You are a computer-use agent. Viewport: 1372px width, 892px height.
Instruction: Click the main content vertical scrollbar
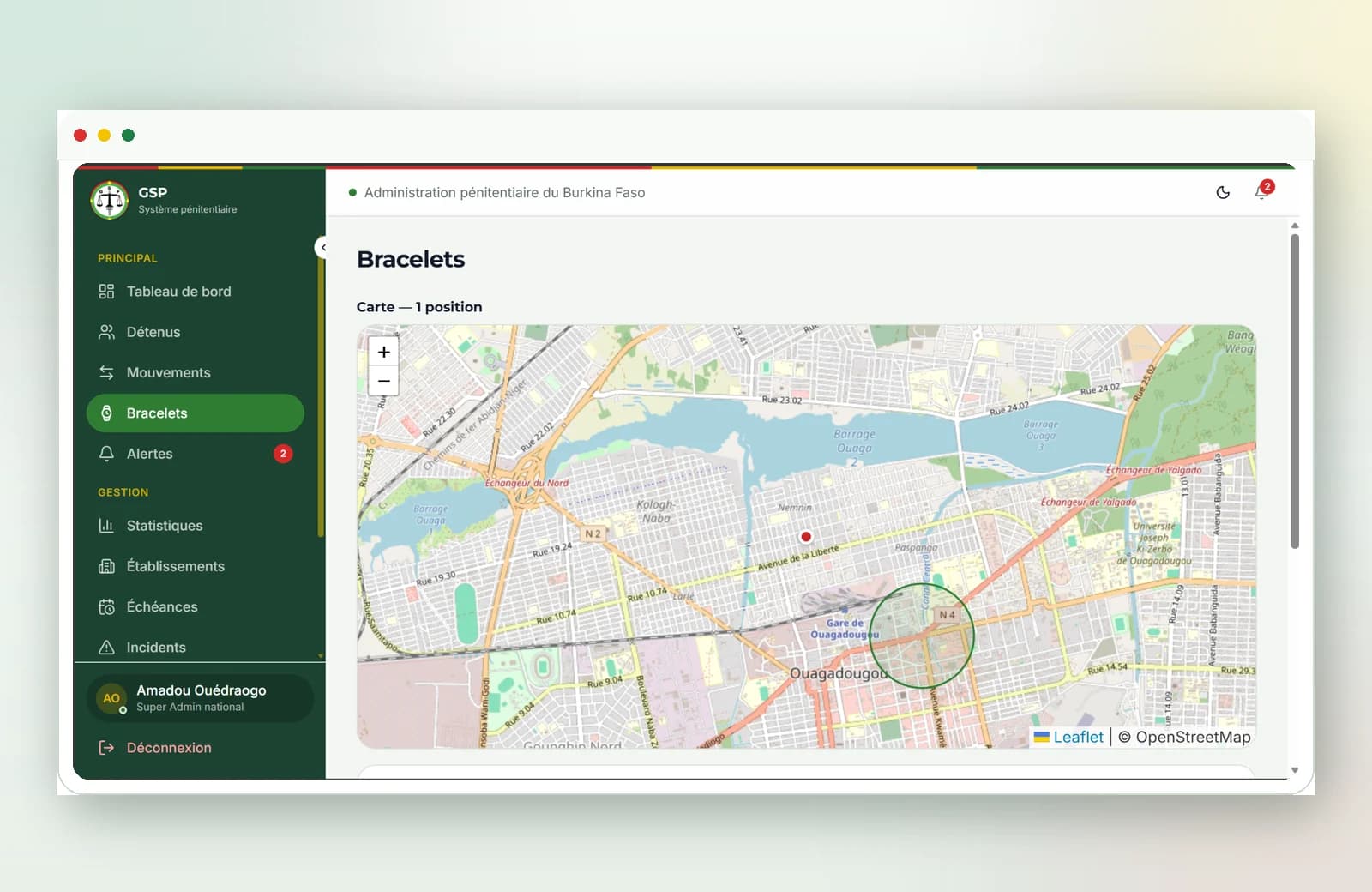click(1295, 391)
